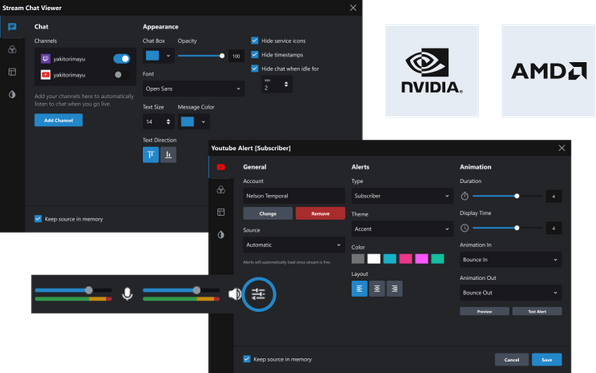Click the microphone volume slider knob
The image size is (596, 373).
[89, 290]
